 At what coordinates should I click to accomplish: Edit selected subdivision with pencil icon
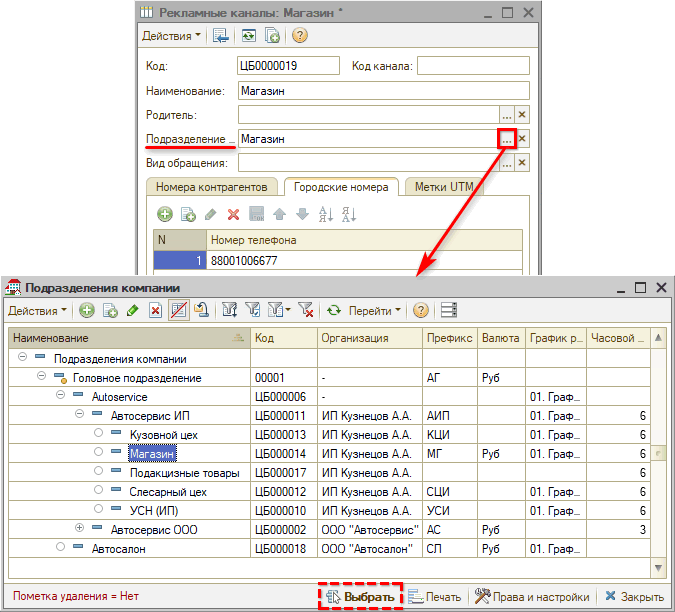coord(133,310)
